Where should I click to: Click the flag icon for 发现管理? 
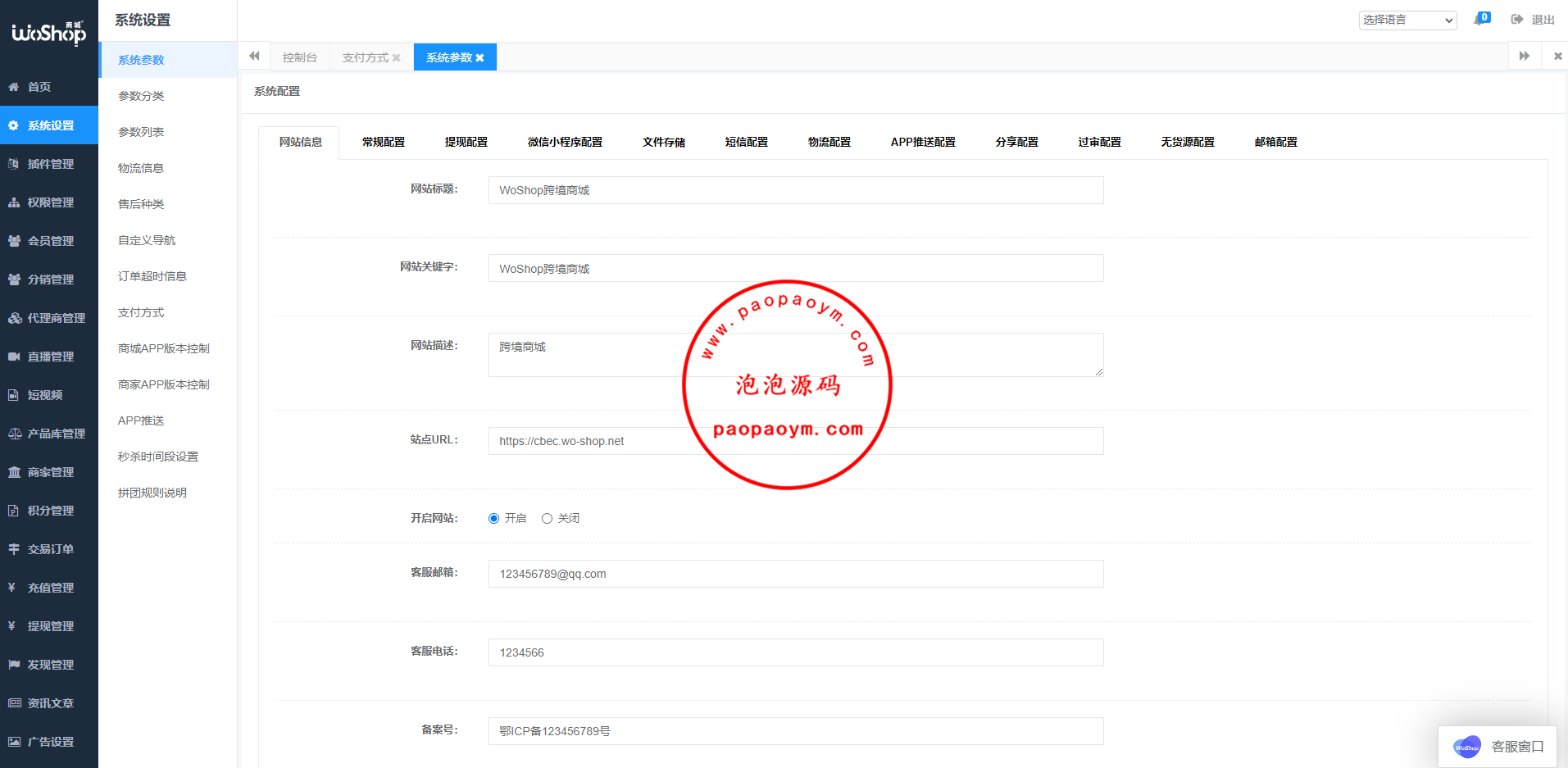click(14, 665)
